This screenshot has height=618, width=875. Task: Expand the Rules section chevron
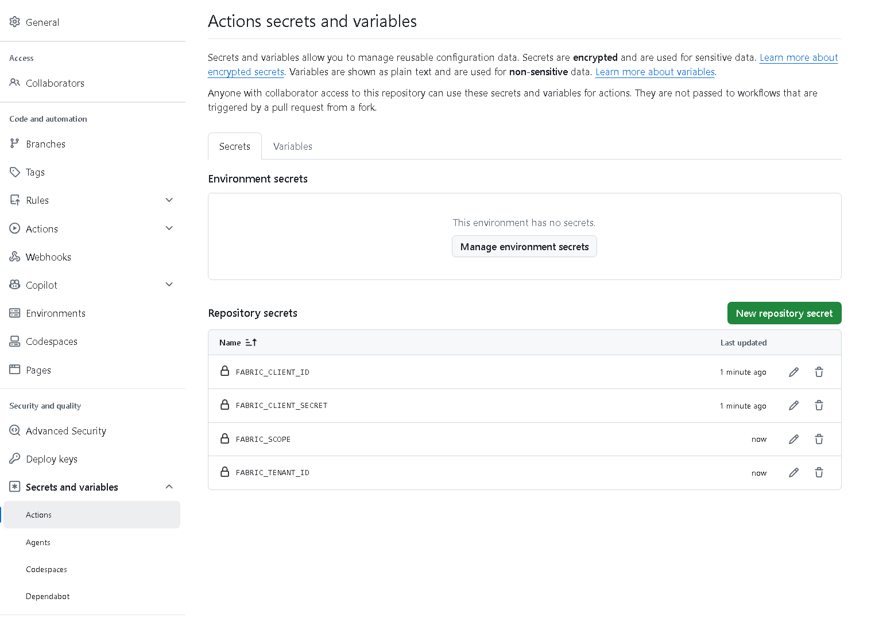pos(169,200)
